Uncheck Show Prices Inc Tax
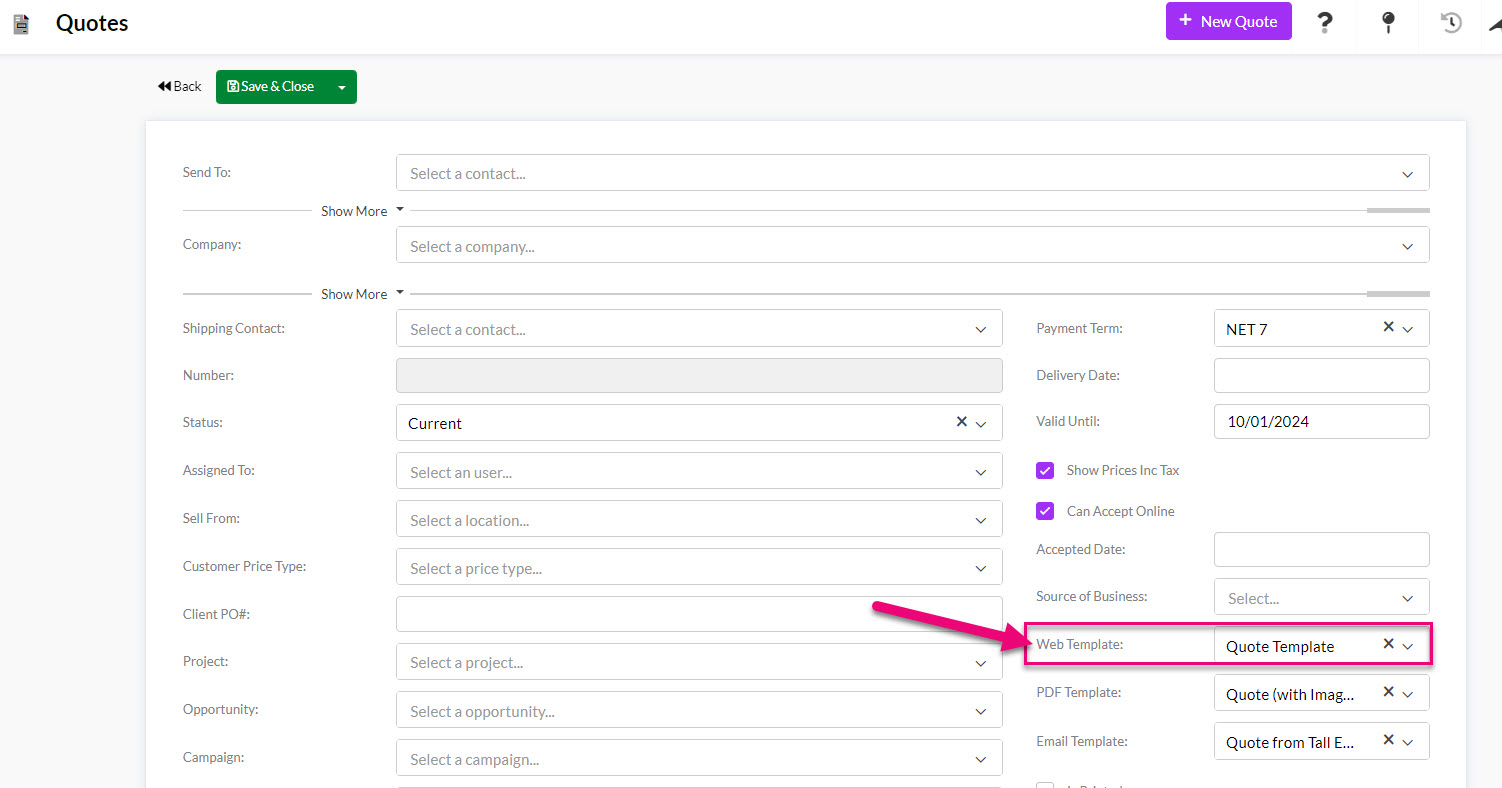Viewport: 1502px width, 788px height. [1045, 470]
